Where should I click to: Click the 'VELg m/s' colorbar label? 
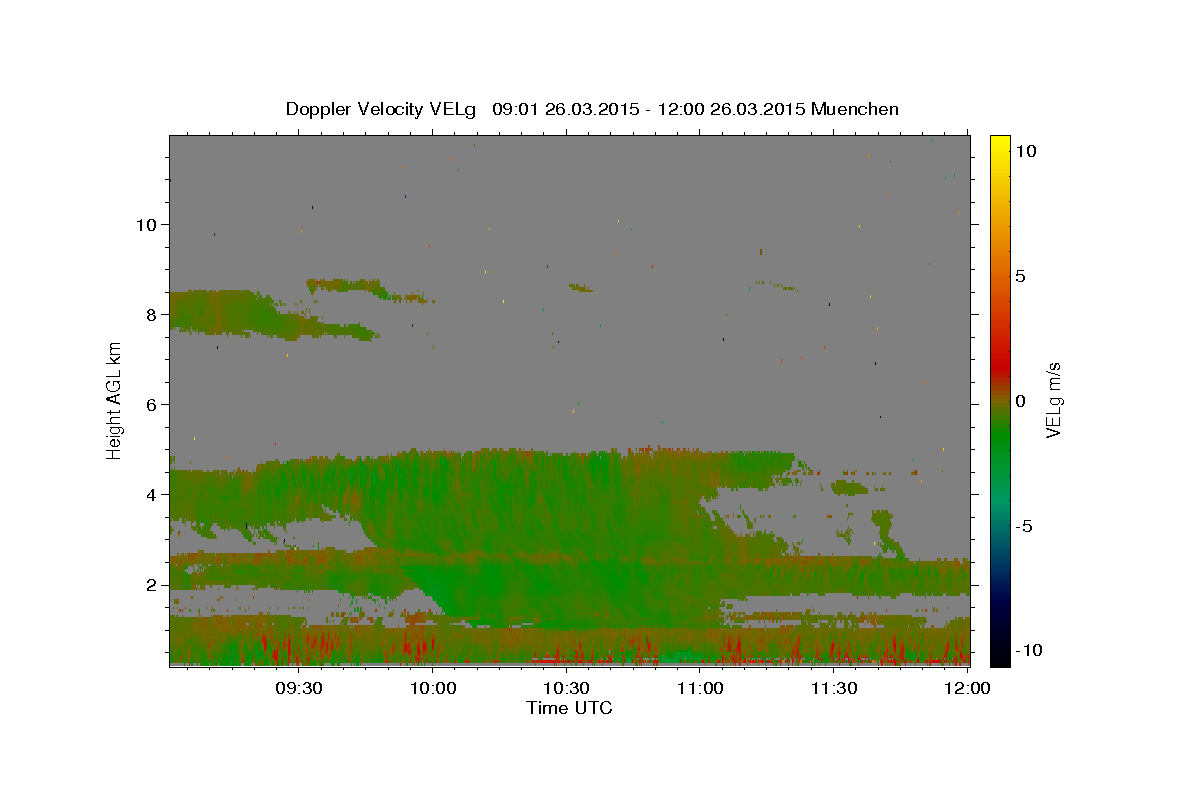[1053, 400]
